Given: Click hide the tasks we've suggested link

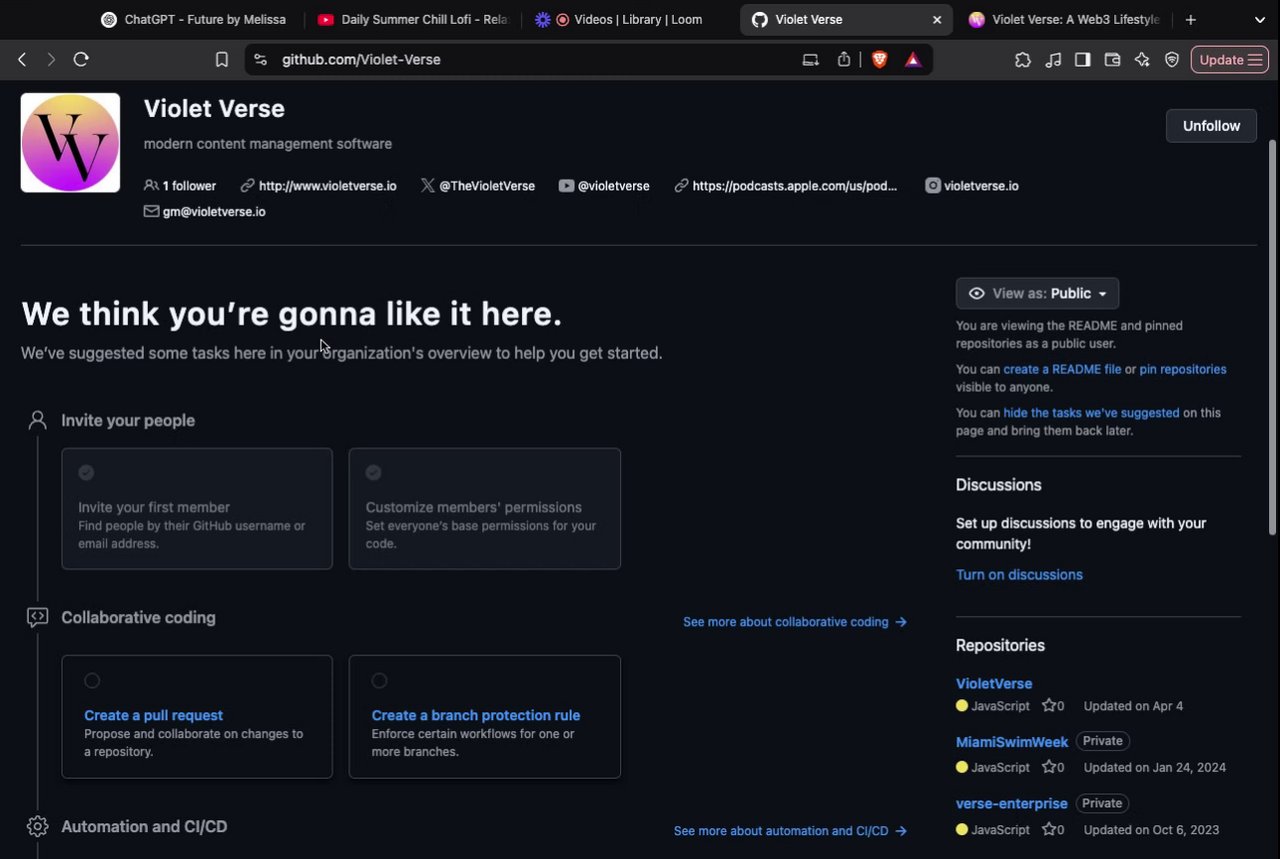Looking at the screenshot, I should [1091, 413].
